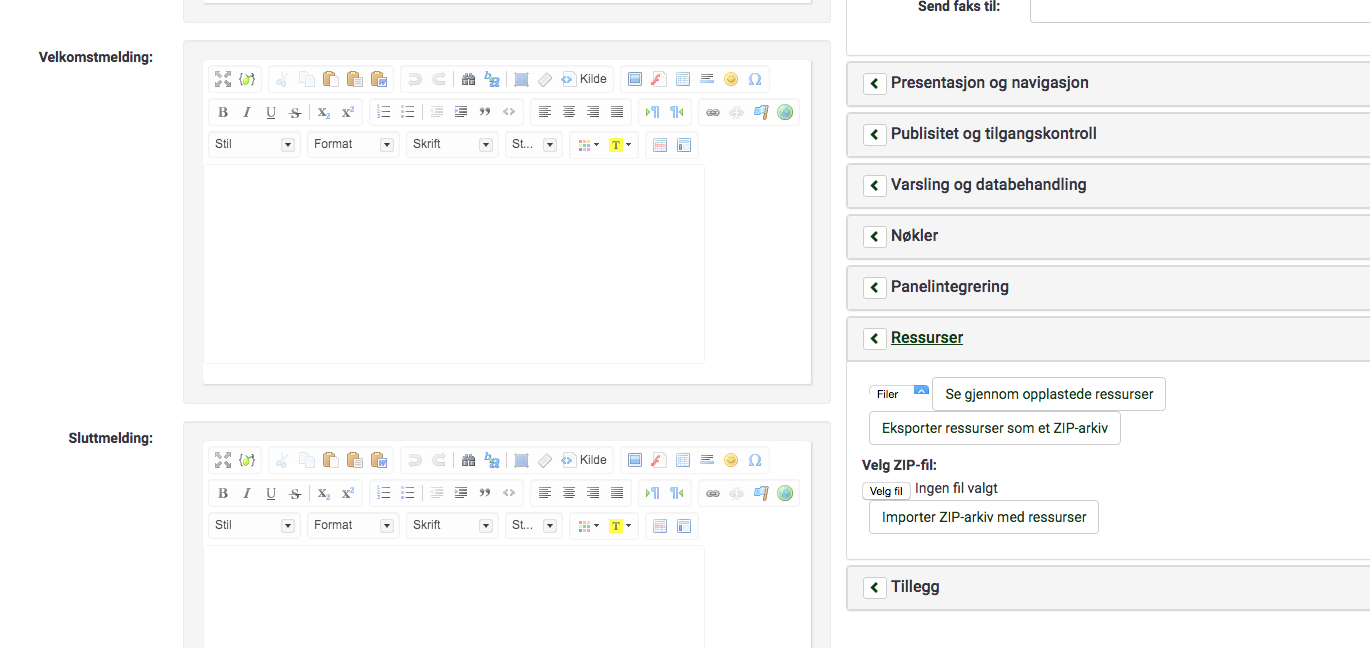Paste as plain text in Velkomstmelding editor
The height and width of the screenshot is (648, 1370).
pos(355,79)
